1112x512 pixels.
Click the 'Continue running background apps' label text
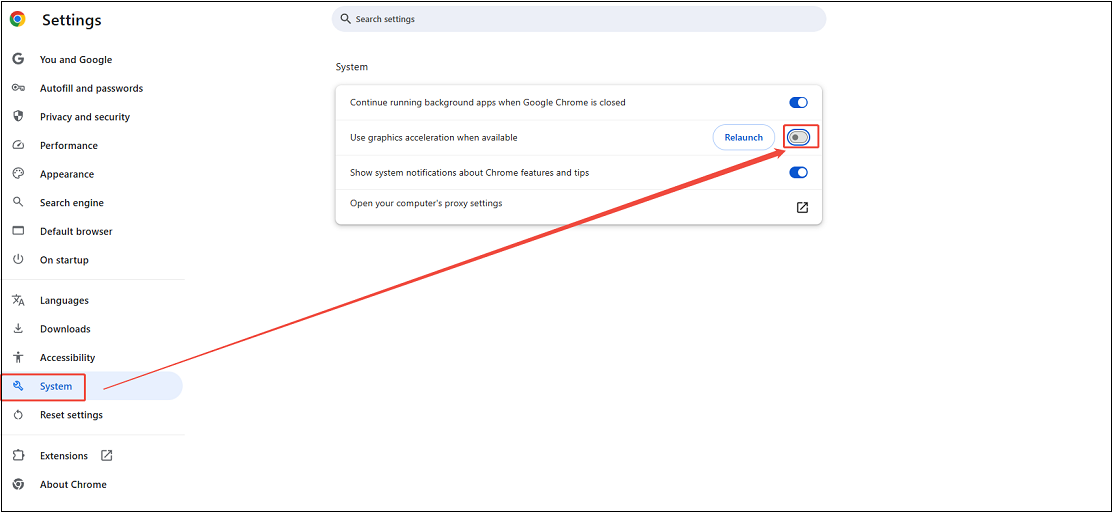[488, 102]
